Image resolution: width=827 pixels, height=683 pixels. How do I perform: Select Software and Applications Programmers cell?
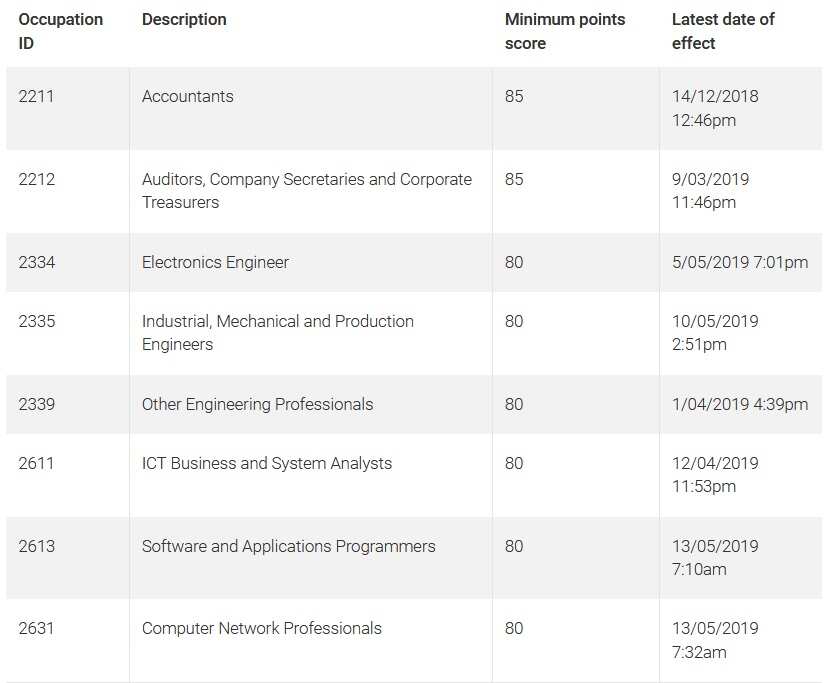pyautogui.click(x=288, y=546)
